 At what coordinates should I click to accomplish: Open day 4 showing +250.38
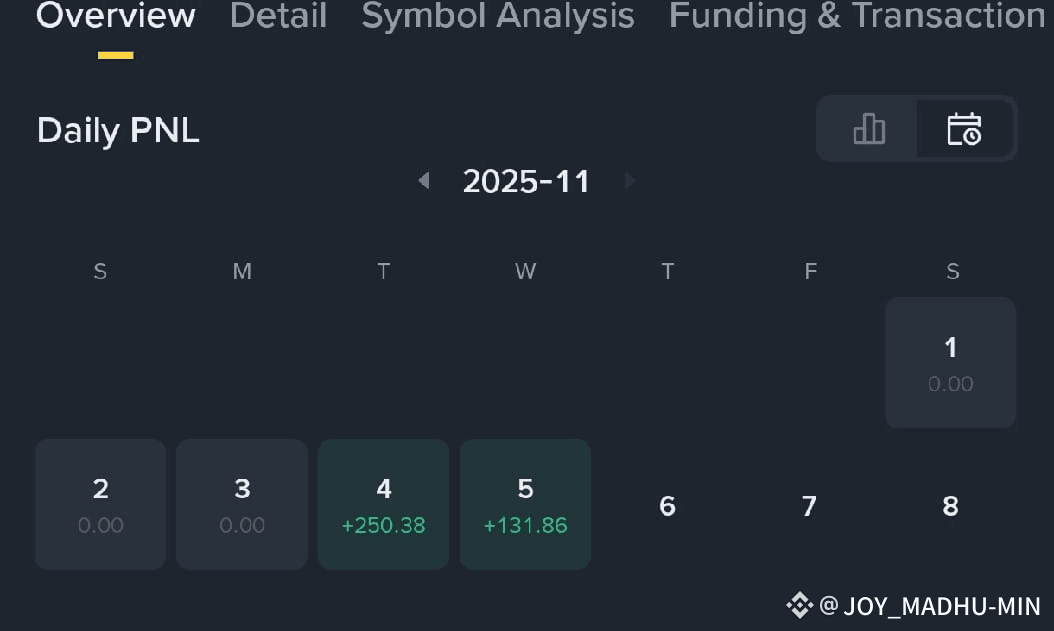384,505
